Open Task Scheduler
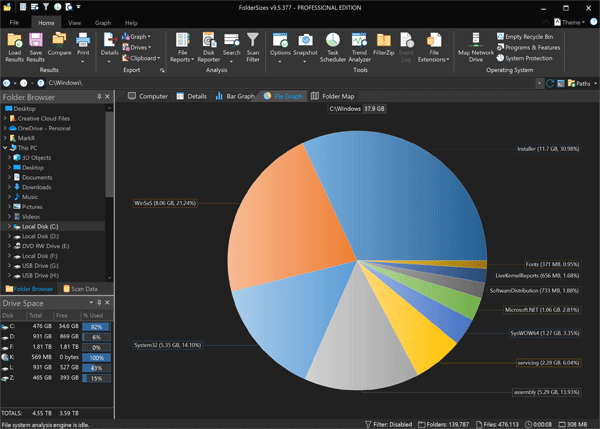600x429 pixels. pos(333,47)
